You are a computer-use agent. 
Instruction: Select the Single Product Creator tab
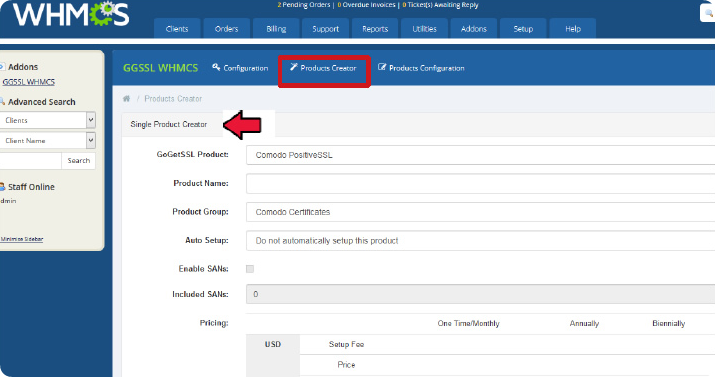[169, 124]
